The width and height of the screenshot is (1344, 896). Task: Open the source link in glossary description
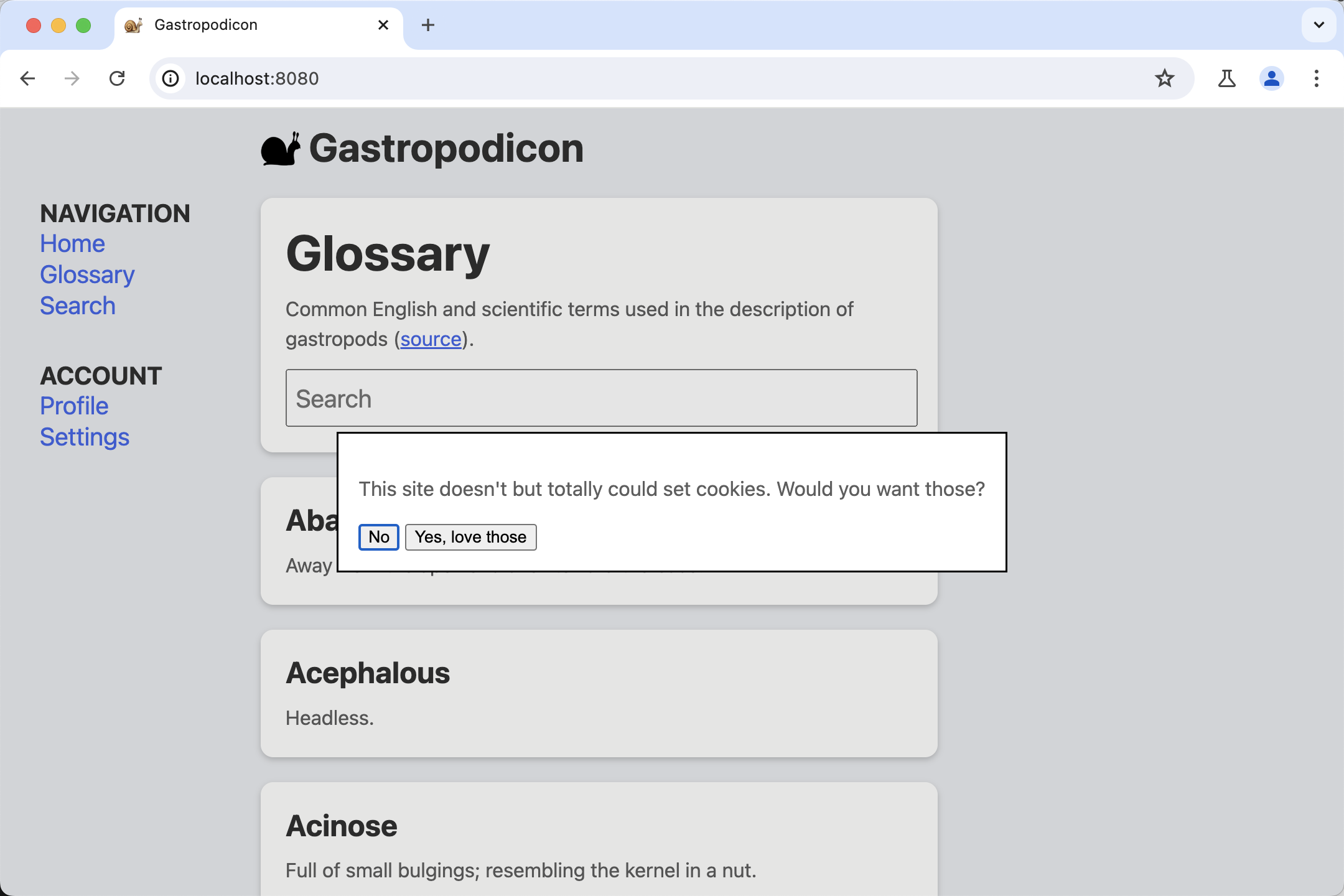click(x=430, y=339)
